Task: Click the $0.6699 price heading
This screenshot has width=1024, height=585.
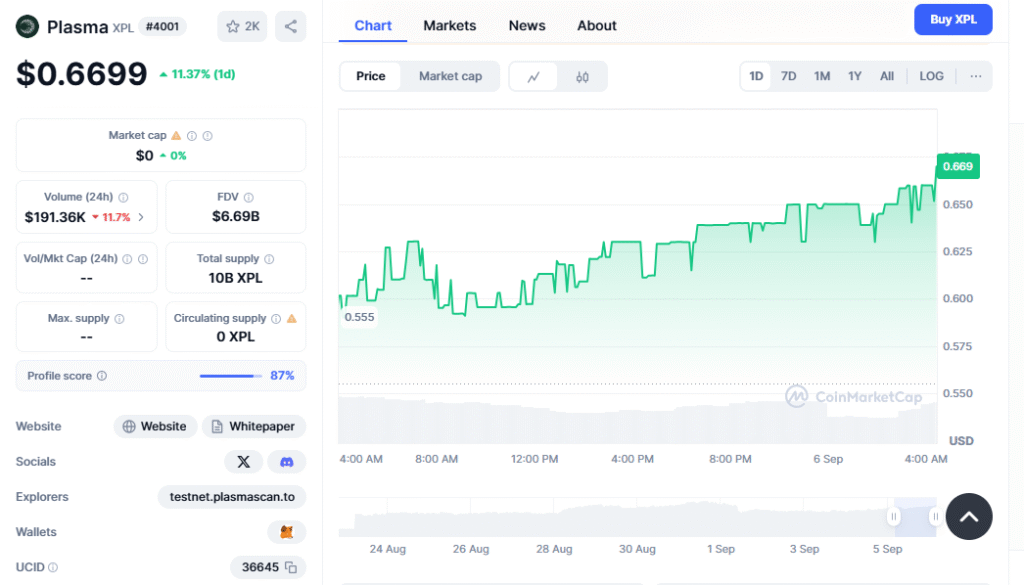Action: tap(82, 74)
